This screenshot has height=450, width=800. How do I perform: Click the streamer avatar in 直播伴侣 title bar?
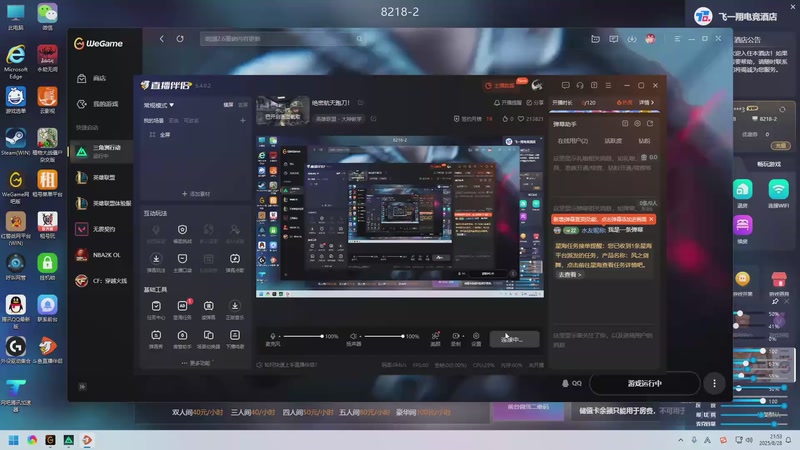click(x=537, y=85)
